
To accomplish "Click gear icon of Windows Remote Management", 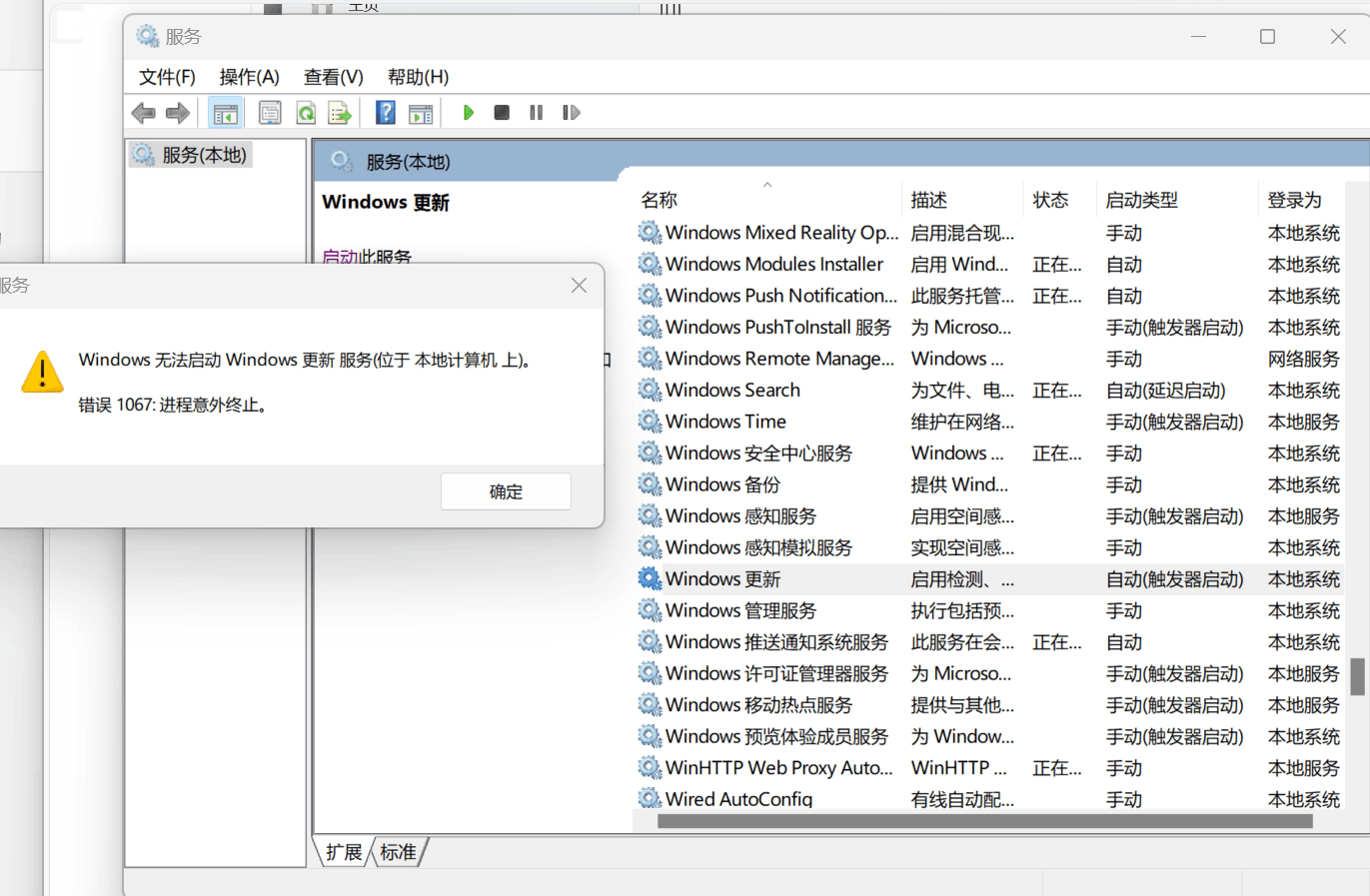I will pyautogui.click(x=650, y=359).
